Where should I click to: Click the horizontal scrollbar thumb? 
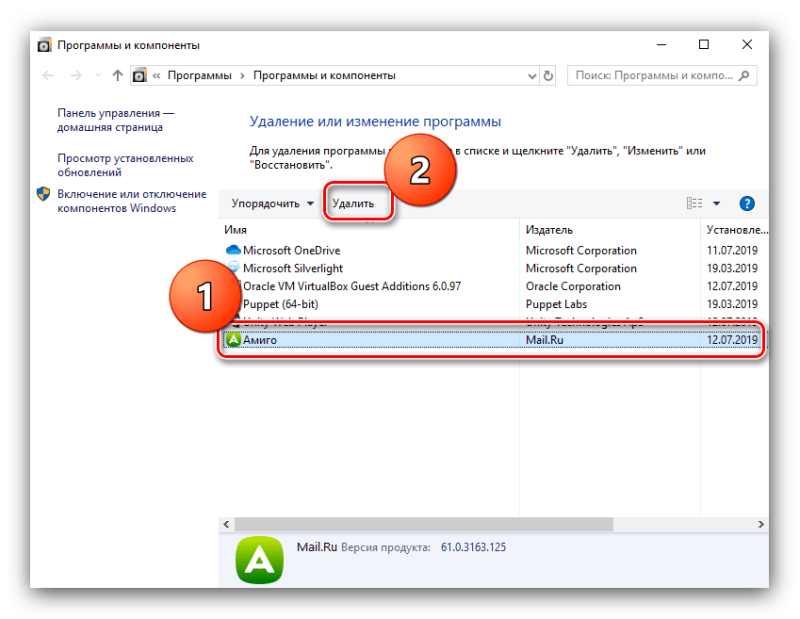pyautogui.click(x=423, y=524)
